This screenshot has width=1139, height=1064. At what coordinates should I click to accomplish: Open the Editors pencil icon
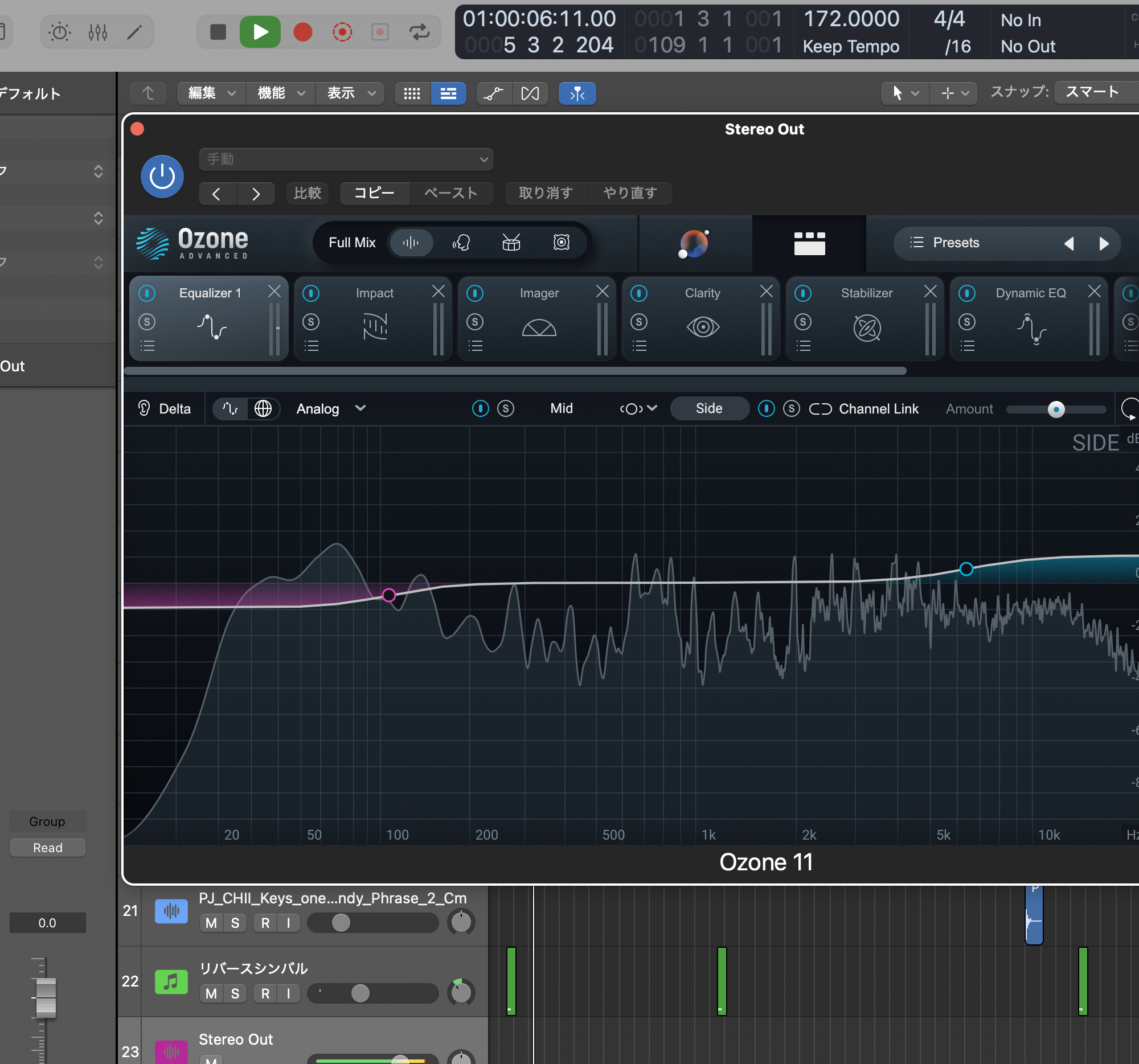(134, 32)
